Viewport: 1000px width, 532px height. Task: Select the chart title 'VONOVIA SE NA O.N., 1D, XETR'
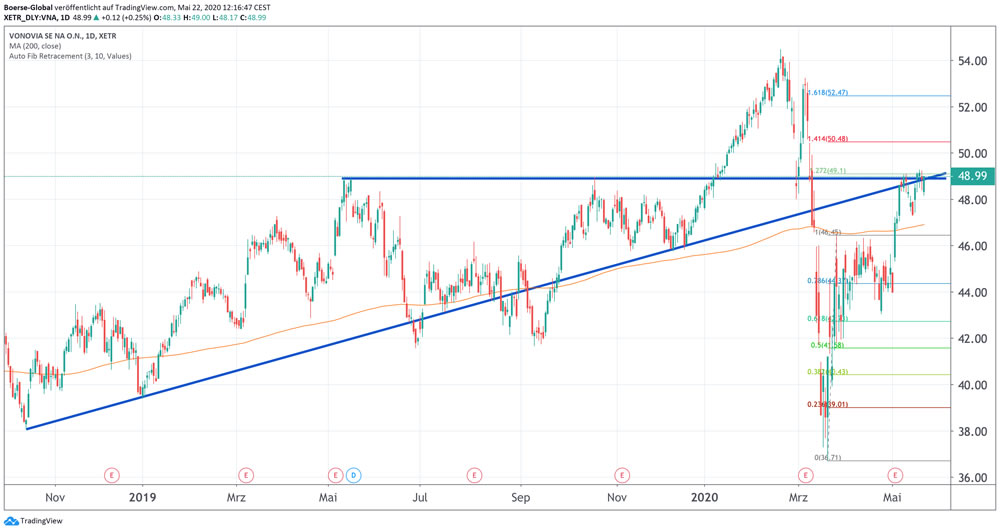click(x=62, y=36)
